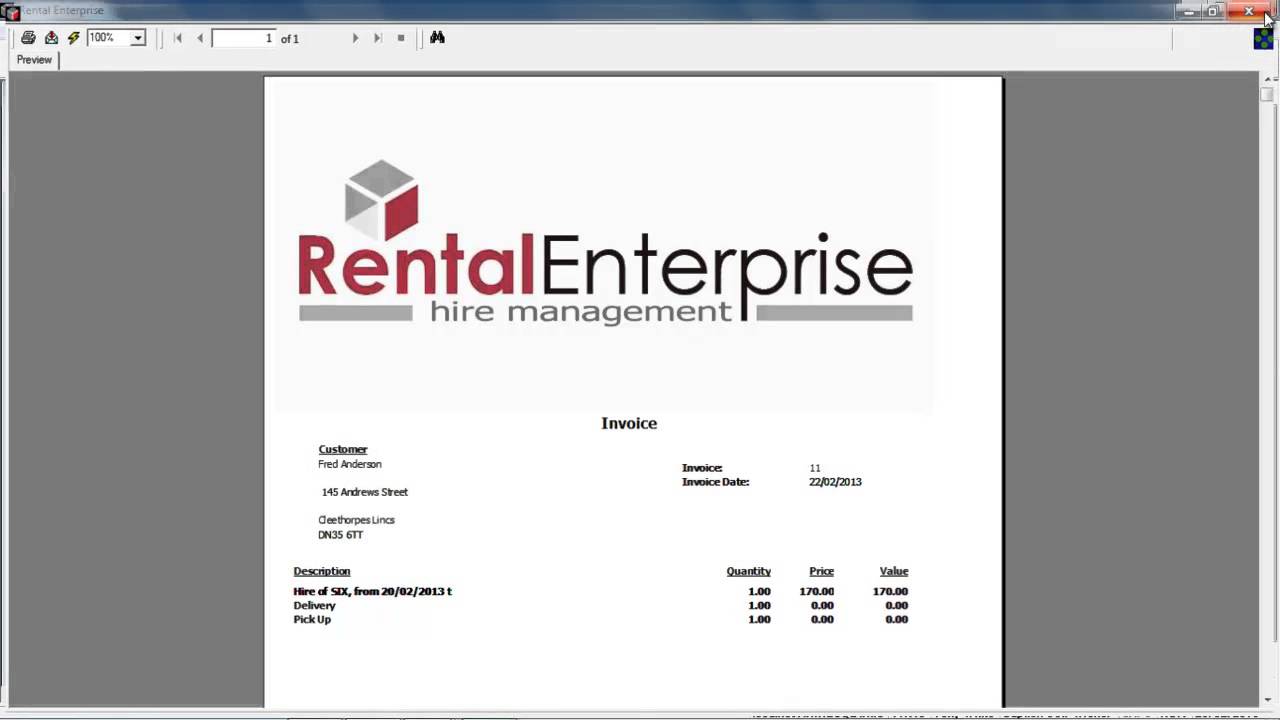Viewport: 1280px width, 720px height.
Task: Click the scrollbar down arrow
Action: pos(1267,700)
